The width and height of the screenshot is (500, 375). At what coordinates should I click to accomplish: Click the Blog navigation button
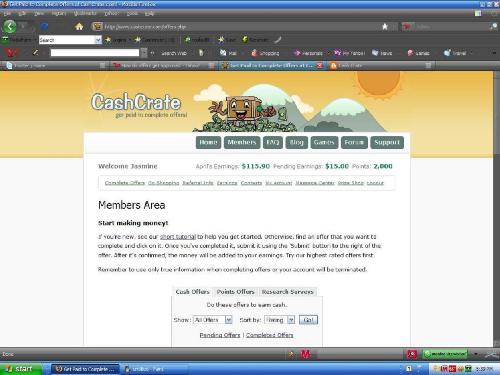click(296, 142)
